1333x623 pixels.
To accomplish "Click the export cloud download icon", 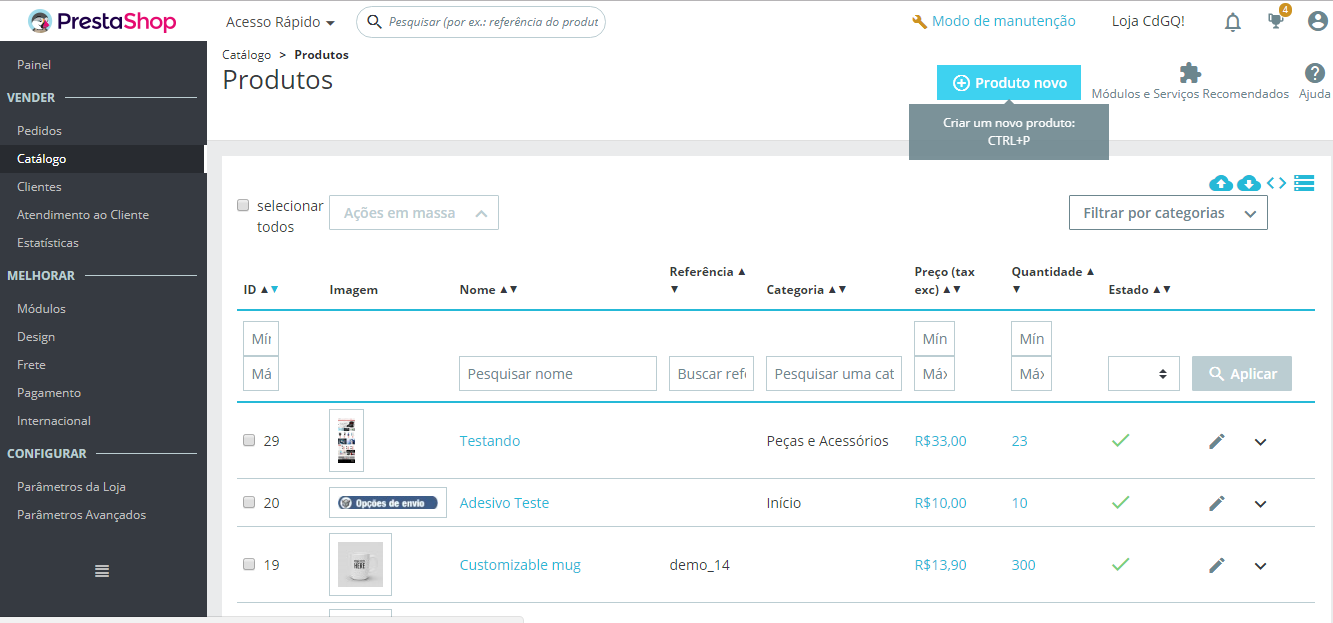I will [x=1248, y=183].
